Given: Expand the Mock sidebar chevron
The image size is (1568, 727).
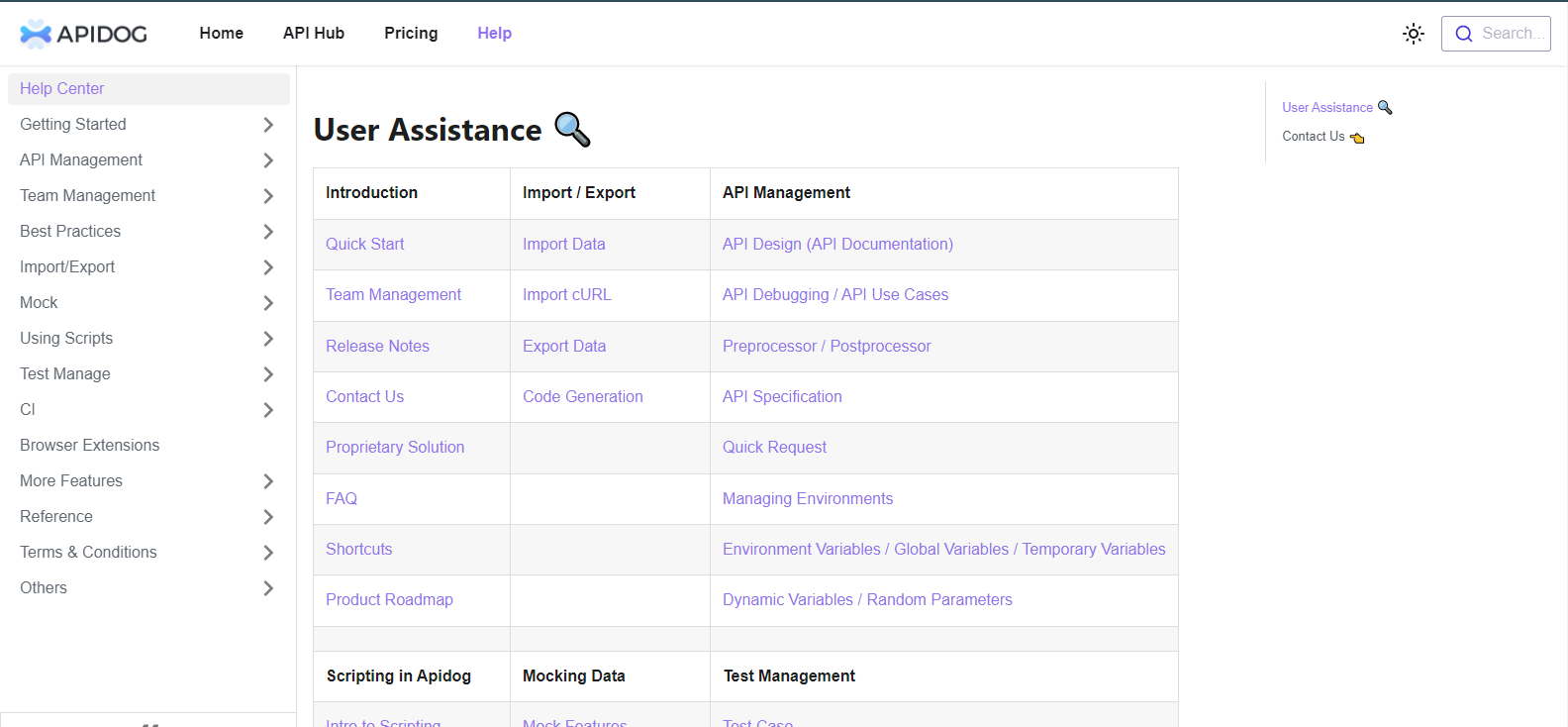Looking at the screenshot, I should (268, 303).
